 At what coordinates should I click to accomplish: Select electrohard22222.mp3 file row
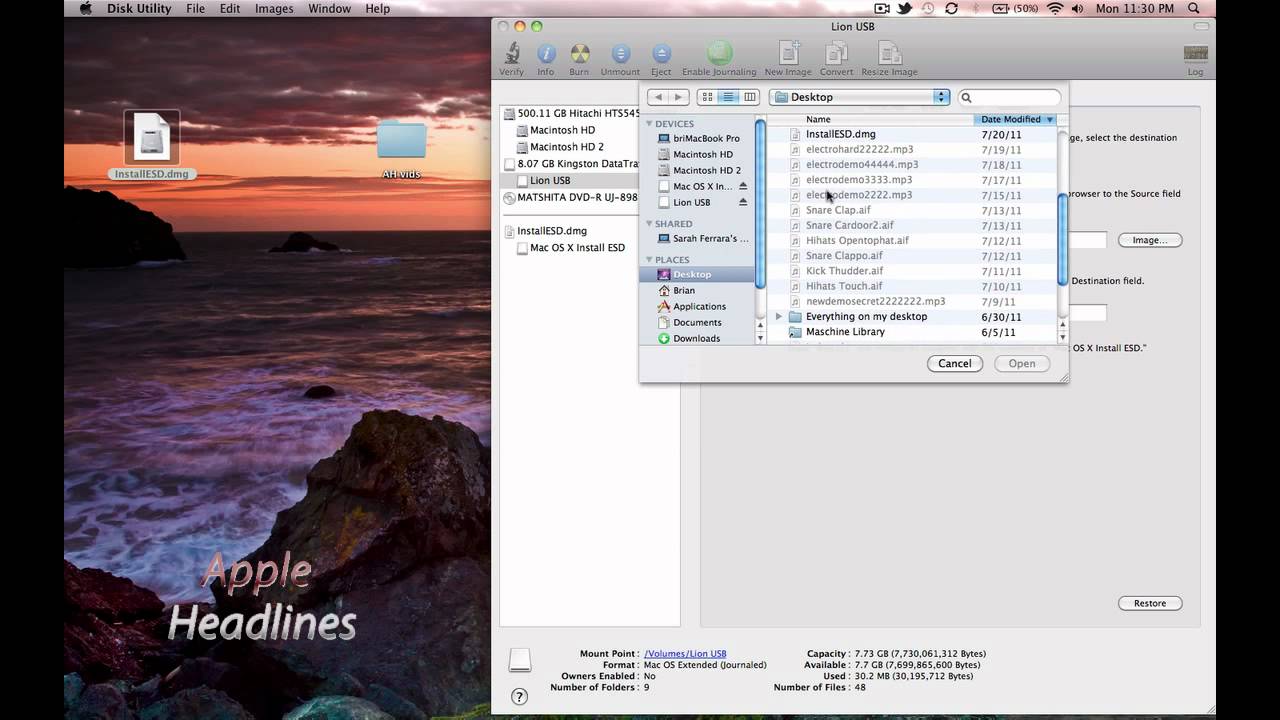[911, 149]
